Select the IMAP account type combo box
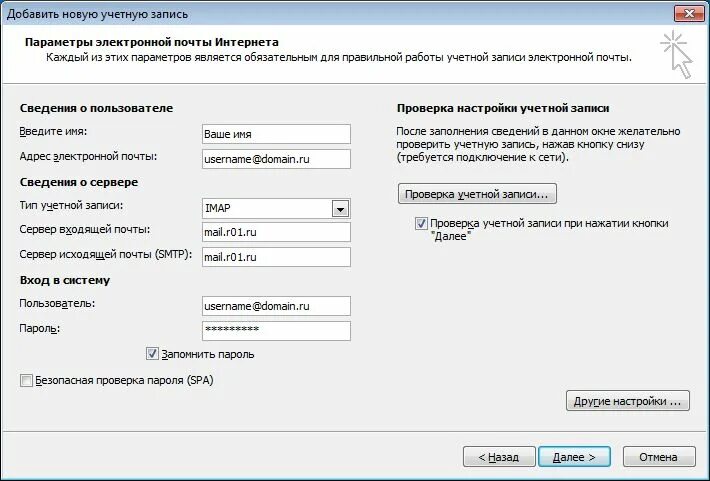The height and width of the screenshot is (481, 710). pos(267,208)
